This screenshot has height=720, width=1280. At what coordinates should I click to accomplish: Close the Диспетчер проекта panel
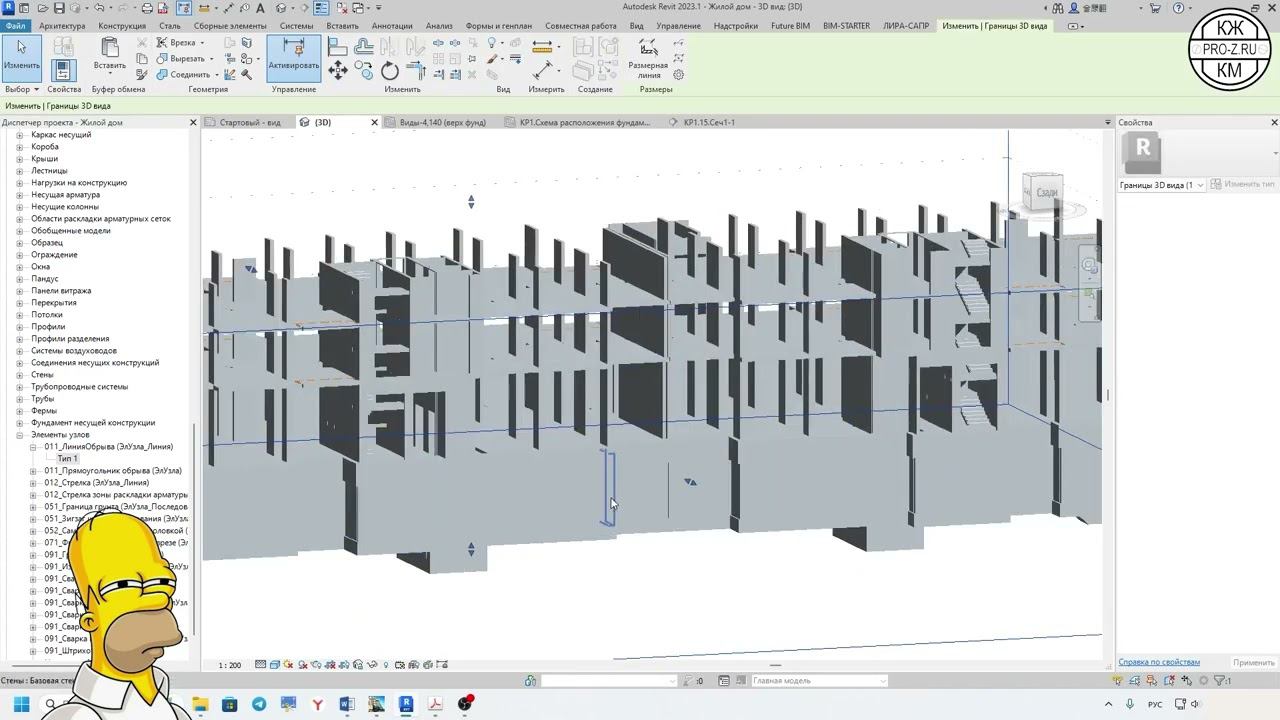point(193,122)
